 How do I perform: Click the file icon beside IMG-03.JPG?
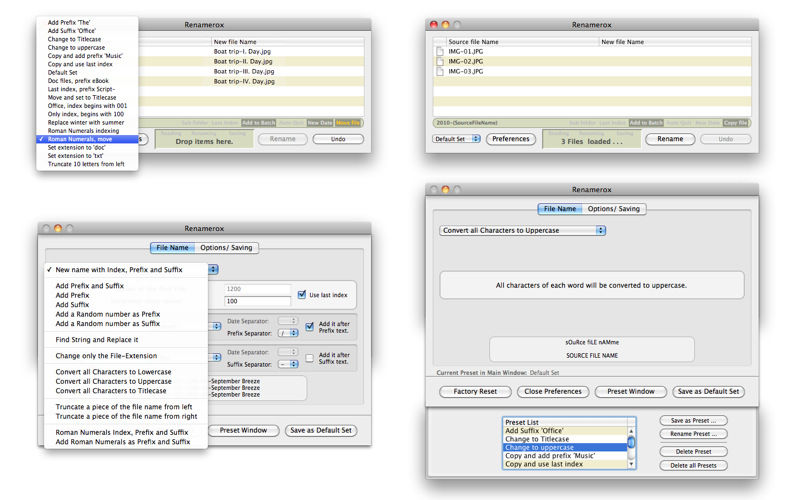(x=440, y=71)
